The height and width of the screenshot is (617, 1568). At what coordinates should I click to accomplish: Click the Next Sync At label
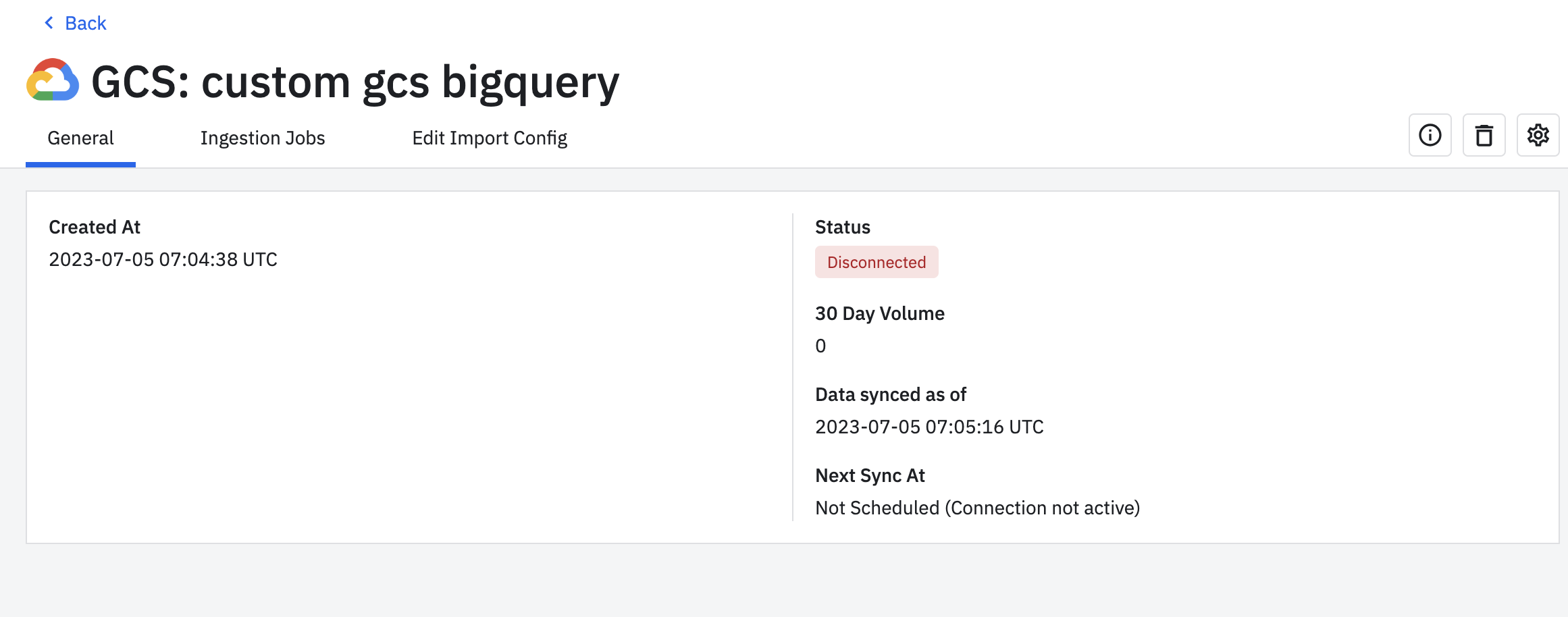(x=870, y=475)
